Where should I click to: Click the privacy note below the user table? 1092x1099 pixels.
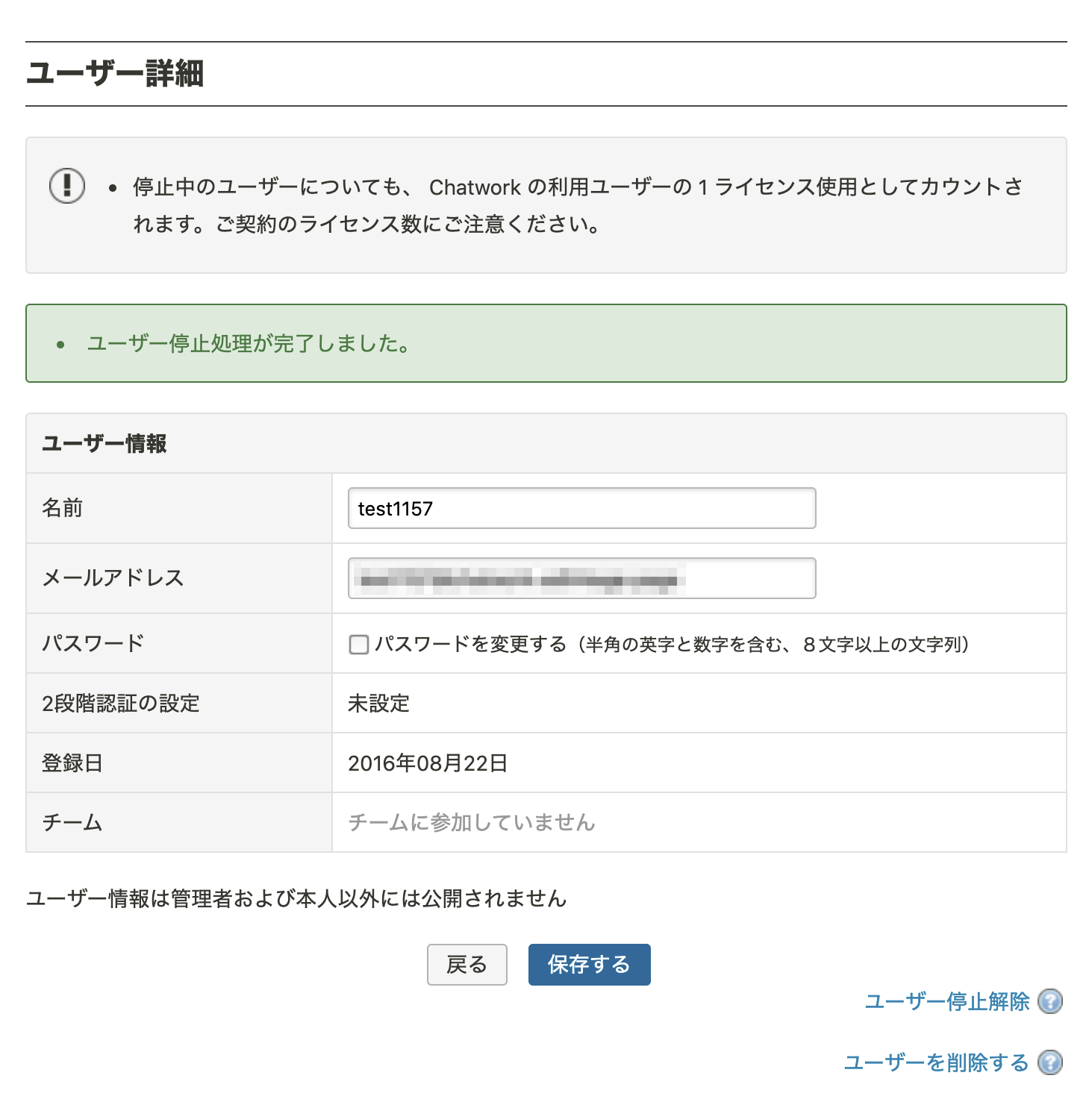point(297,899)
